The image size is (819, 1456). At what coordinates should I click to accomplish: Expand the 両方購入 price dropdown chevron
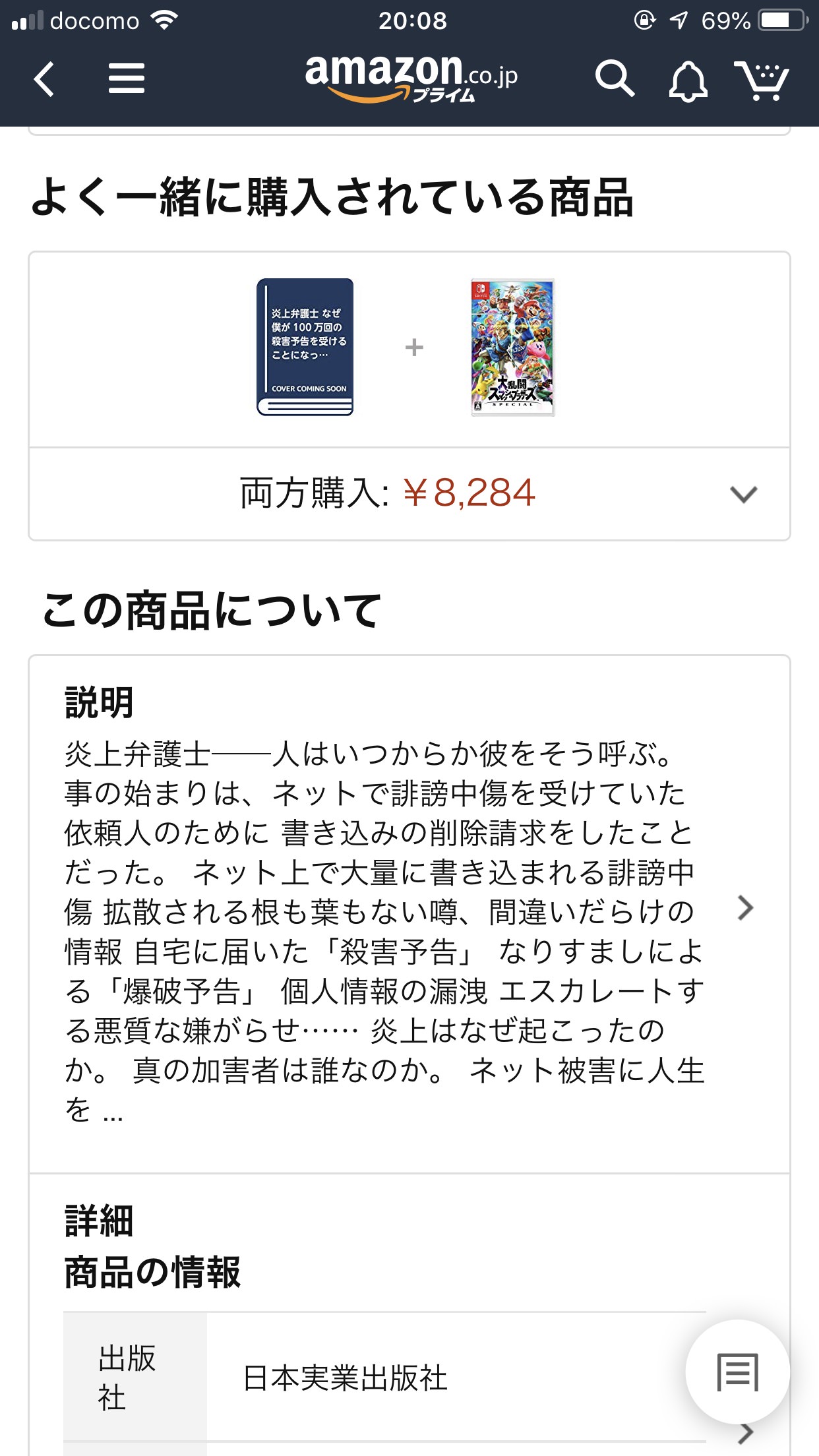[x=743, y=494]
